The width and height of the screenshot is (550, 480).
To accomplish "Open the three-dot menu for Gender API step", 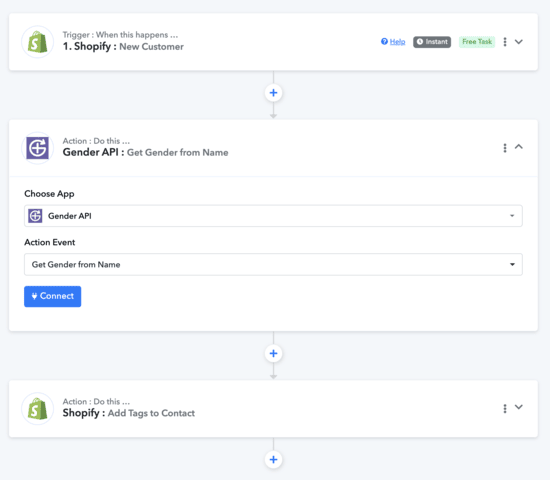I will pyautogui.click(x=505, y=148).
